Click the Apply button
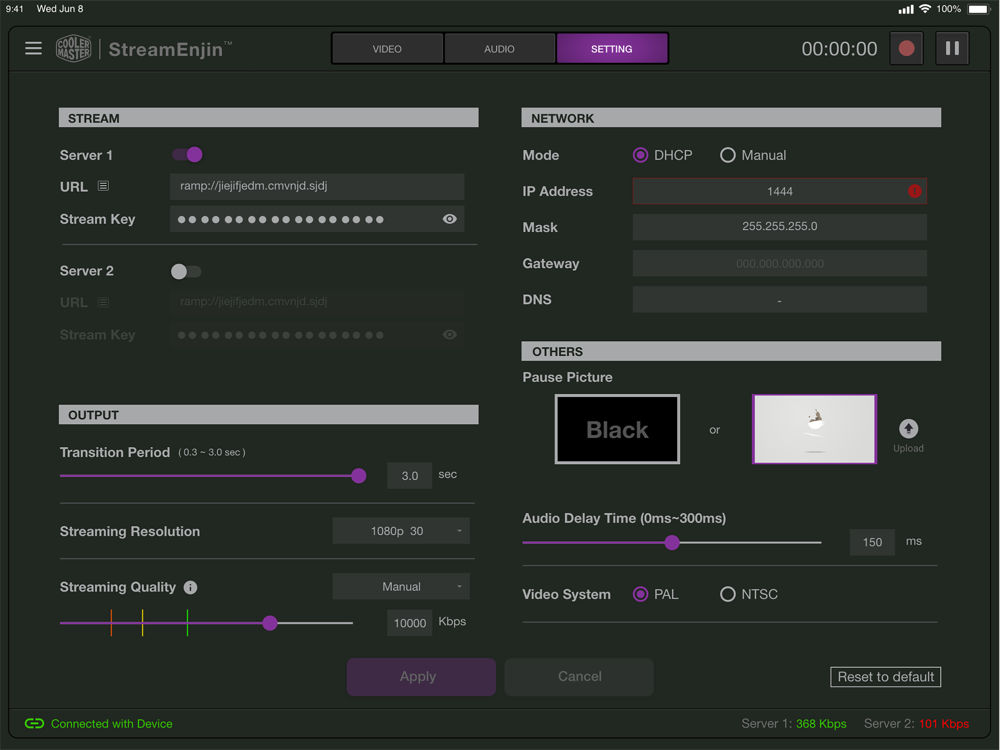The image size is (1000, 750). (421, 677)
